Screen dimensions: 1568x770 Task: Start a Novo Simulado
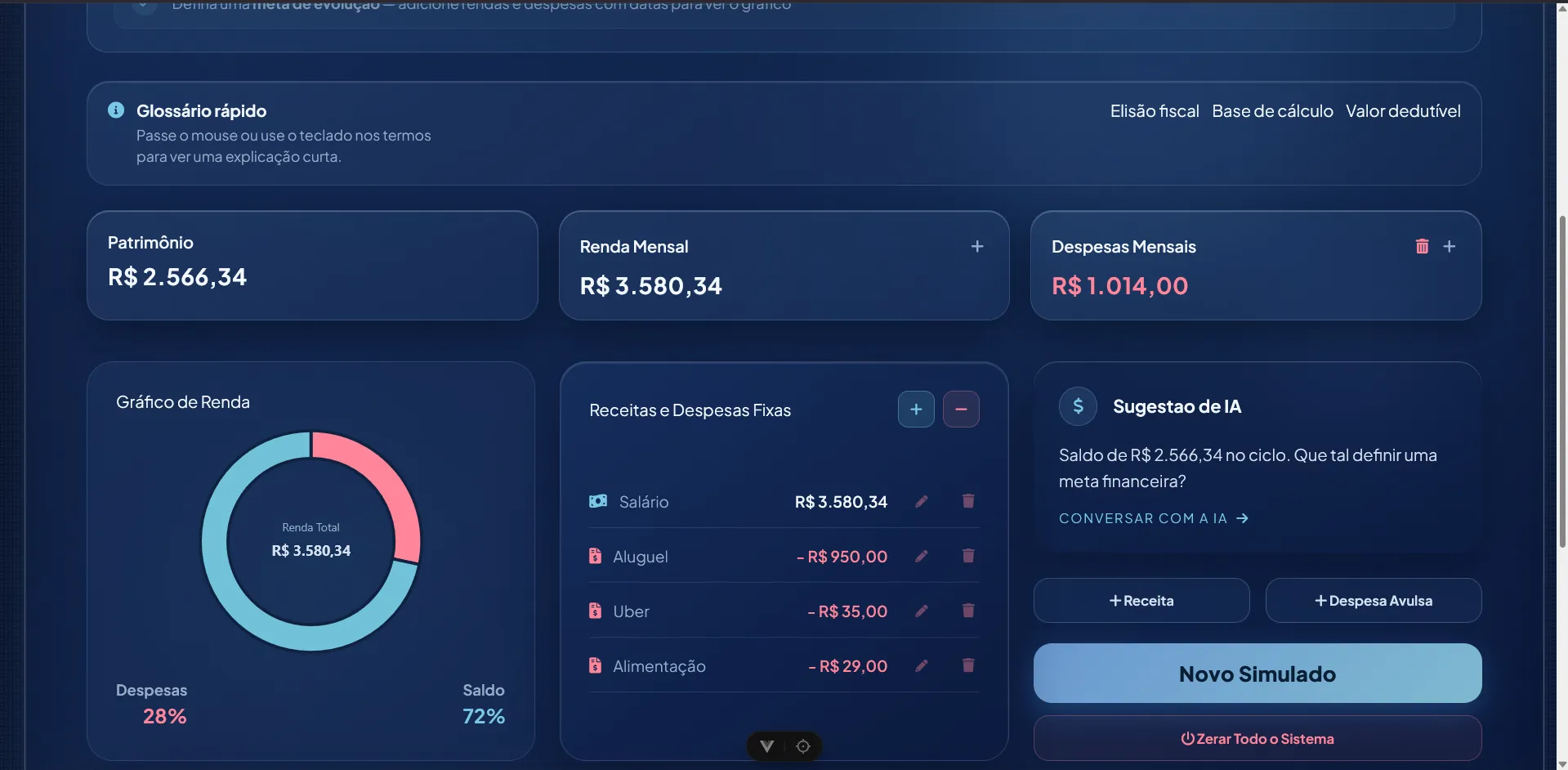coord(1258,674)
